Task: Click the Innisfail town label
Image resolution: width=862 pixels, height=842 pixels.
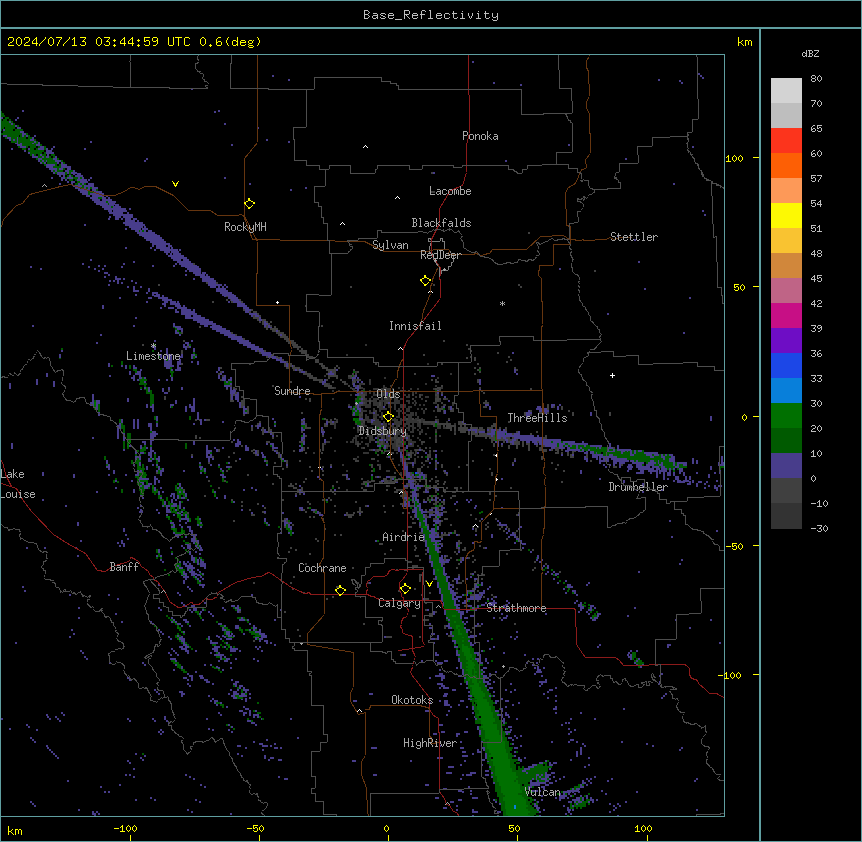Action: click(415, 326)
